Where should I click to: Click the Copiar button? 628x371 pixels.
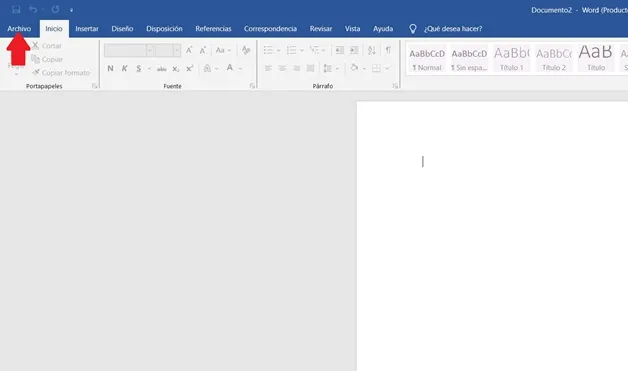tap(47, 59)
